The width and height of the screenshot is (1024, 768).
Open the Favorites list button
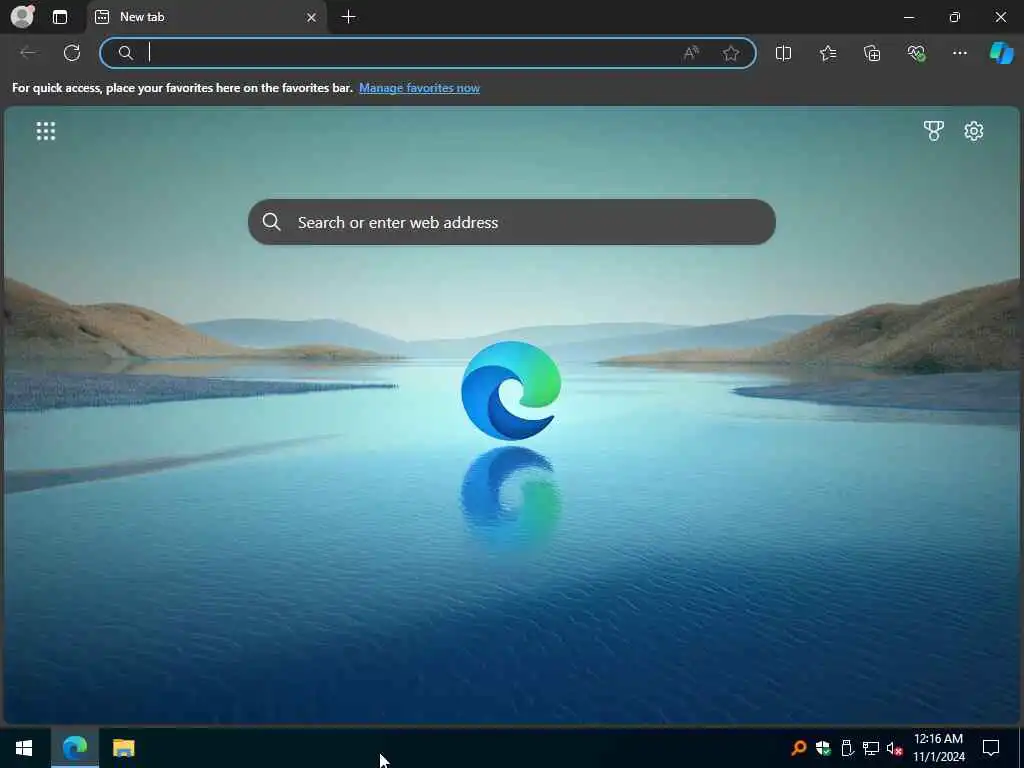coord(827,53)
